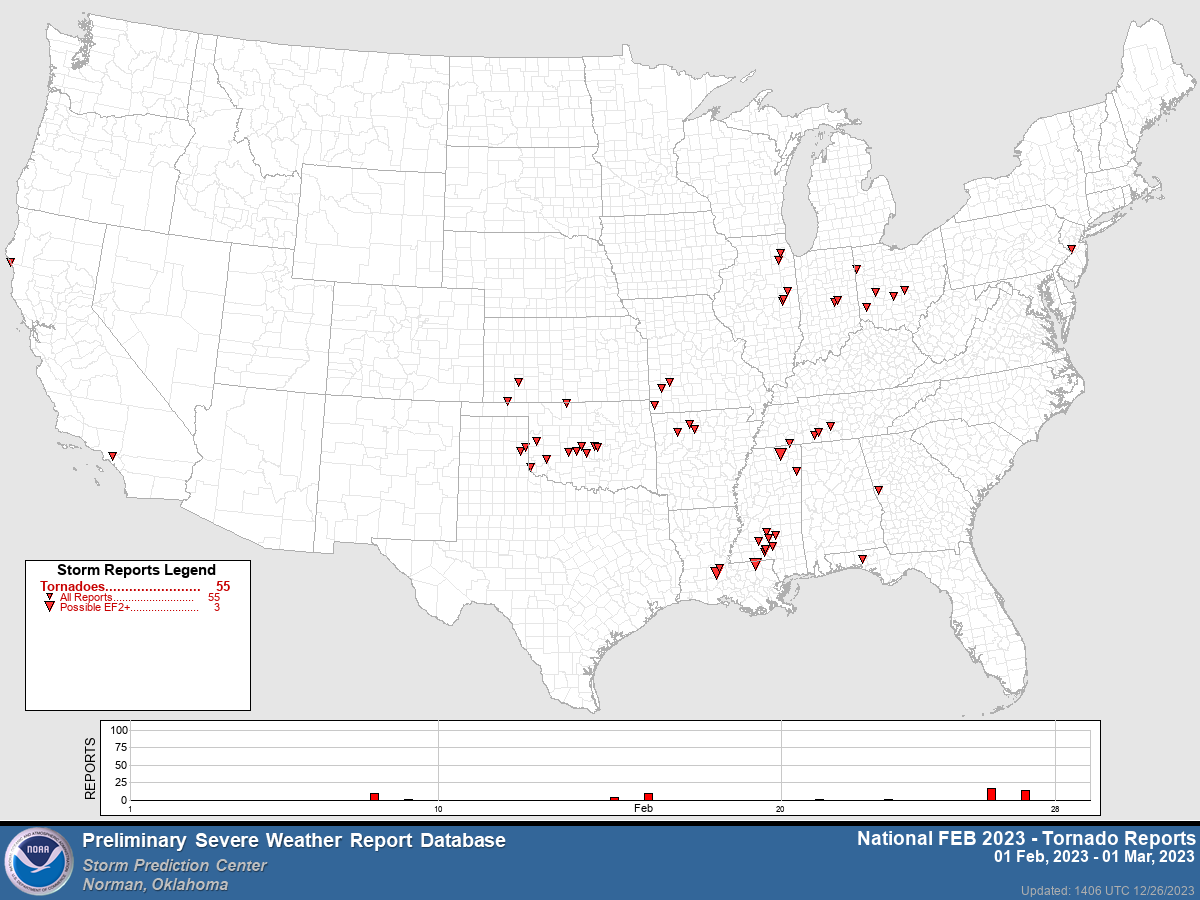Select the Possible EF2+ large triangle legend icon
The image size is (1200, 900).
[x=49, y=607]
